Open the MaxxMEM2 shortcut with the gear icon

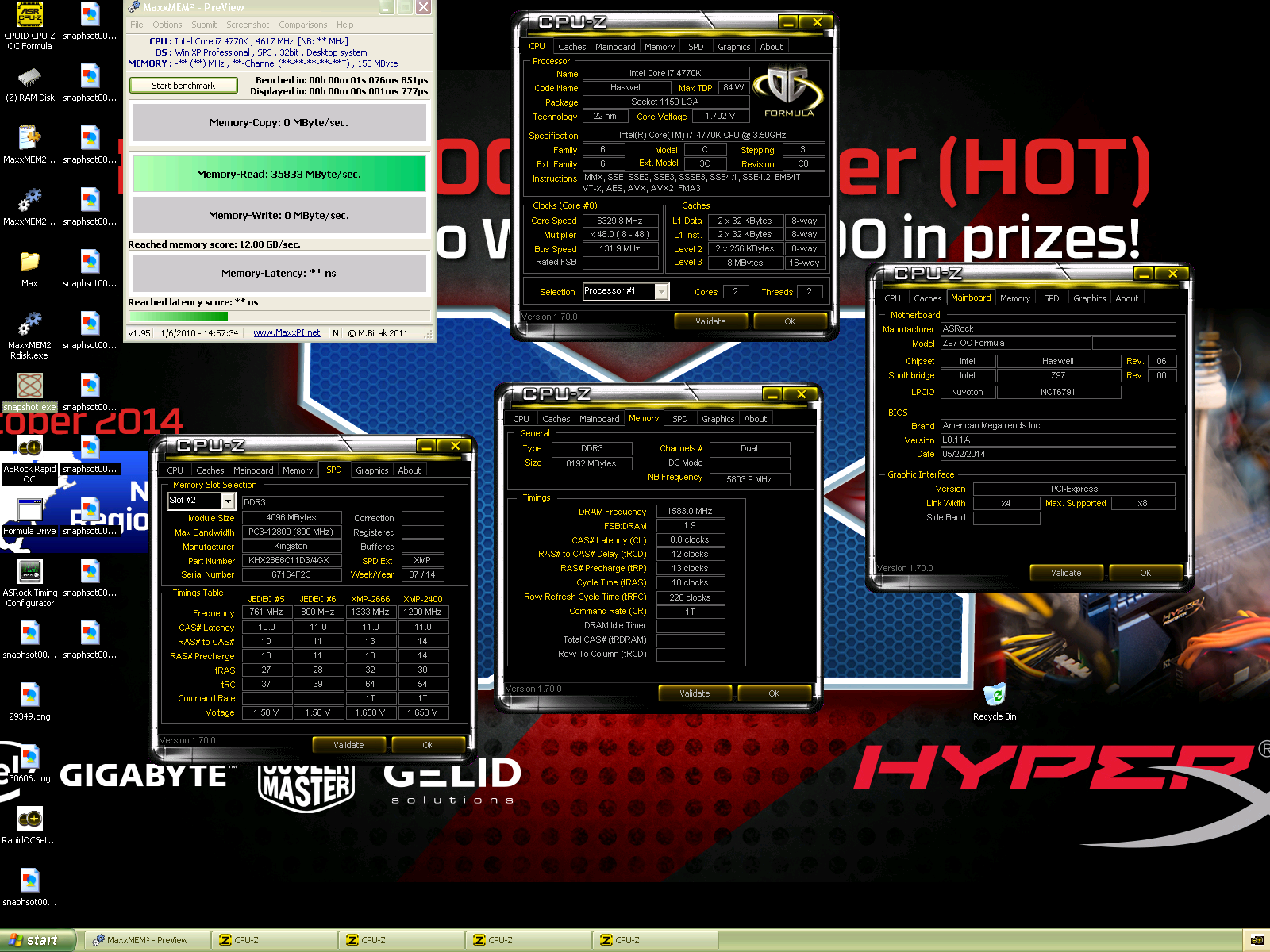point(29,207)
